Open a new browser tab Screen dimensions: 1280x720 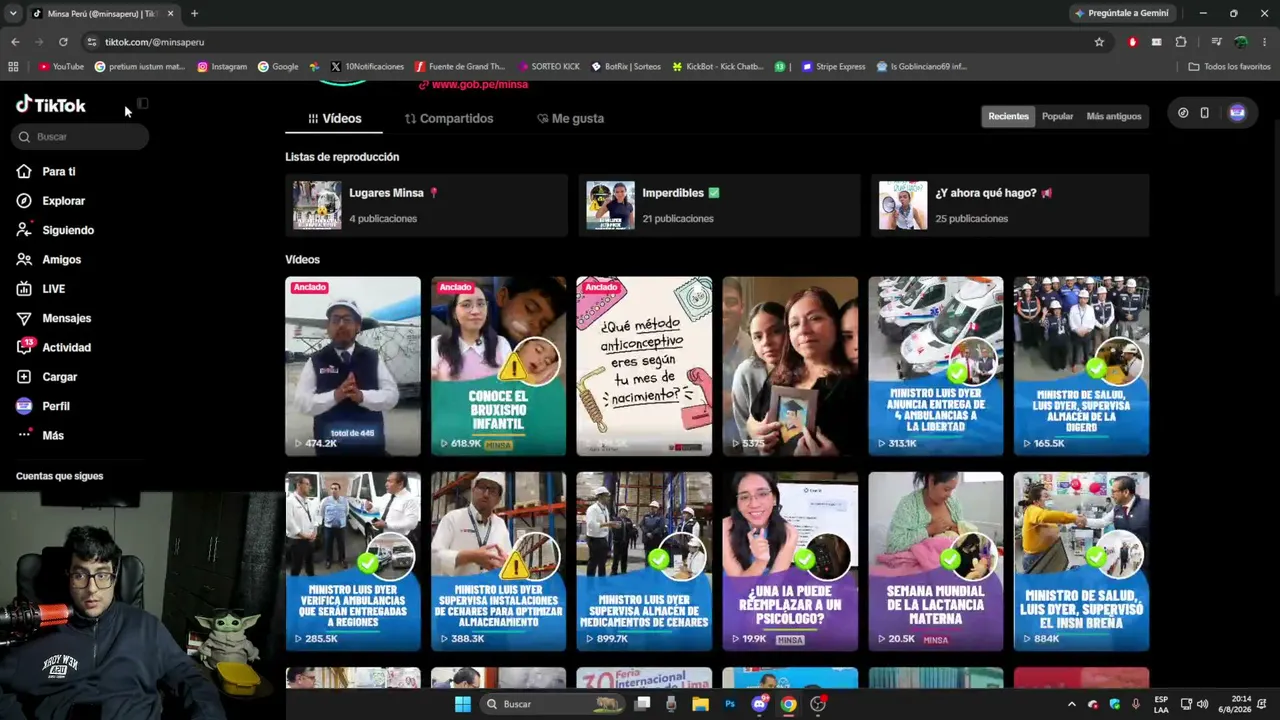pyautogui.click(x=194, y=14)
